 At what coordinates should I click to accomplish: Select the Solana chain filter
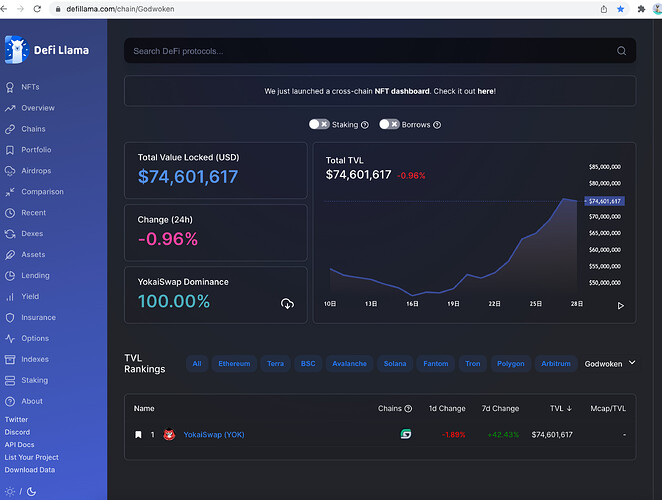[395, 364]
